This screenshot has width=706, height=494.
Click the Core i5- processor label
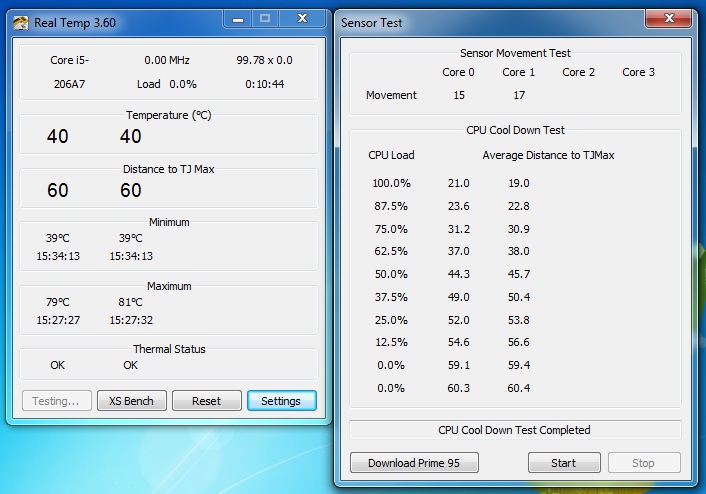click(69, 60)
